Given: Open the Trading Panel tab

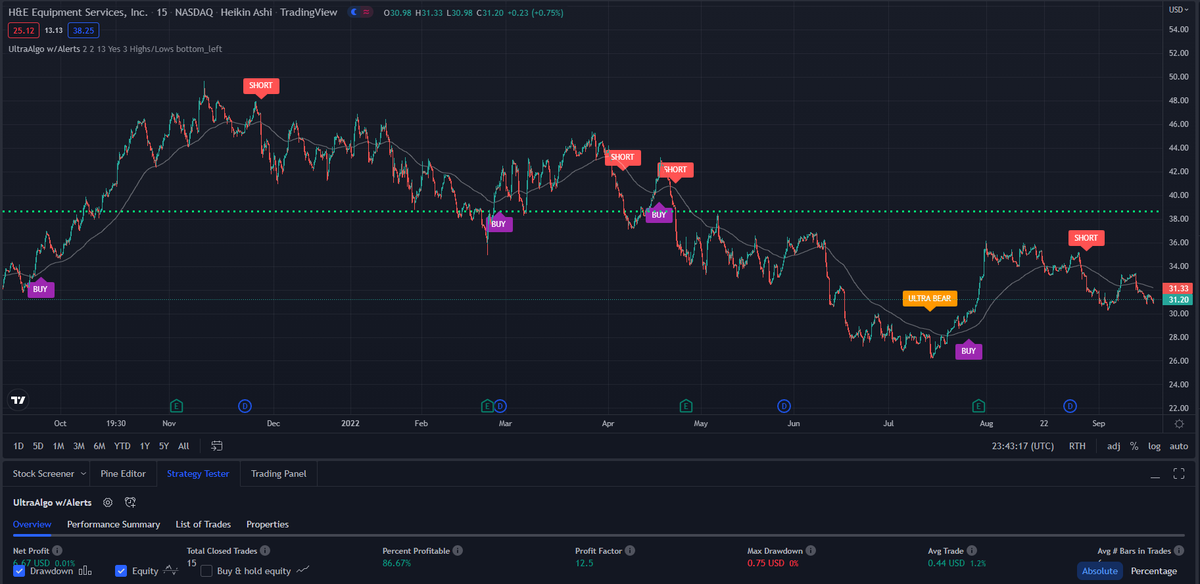Looking at the screenshot, I should pos(279,474).
